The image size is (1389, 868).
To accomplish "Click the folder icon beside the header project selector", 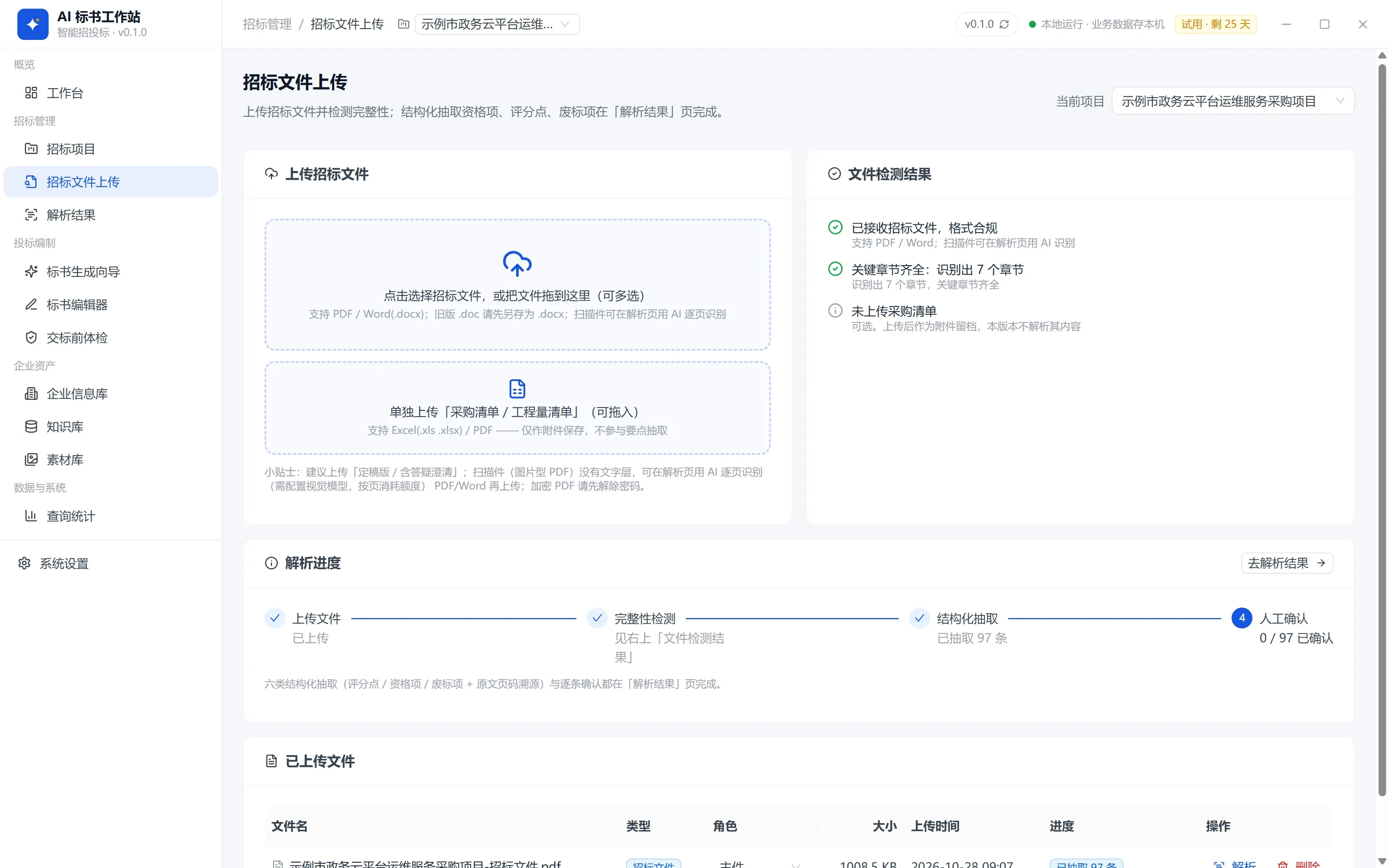I will (404, 24).
